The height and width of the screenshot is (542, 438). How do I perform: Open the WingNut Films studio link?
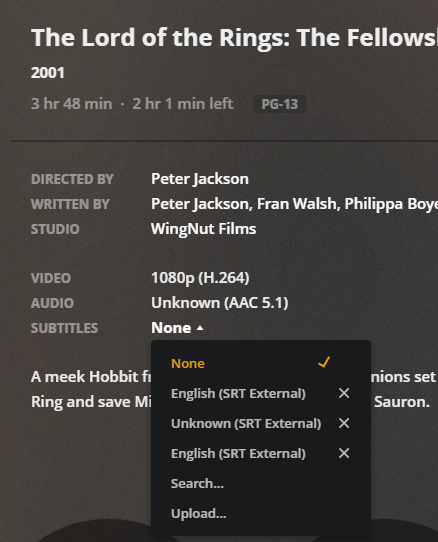204,229
